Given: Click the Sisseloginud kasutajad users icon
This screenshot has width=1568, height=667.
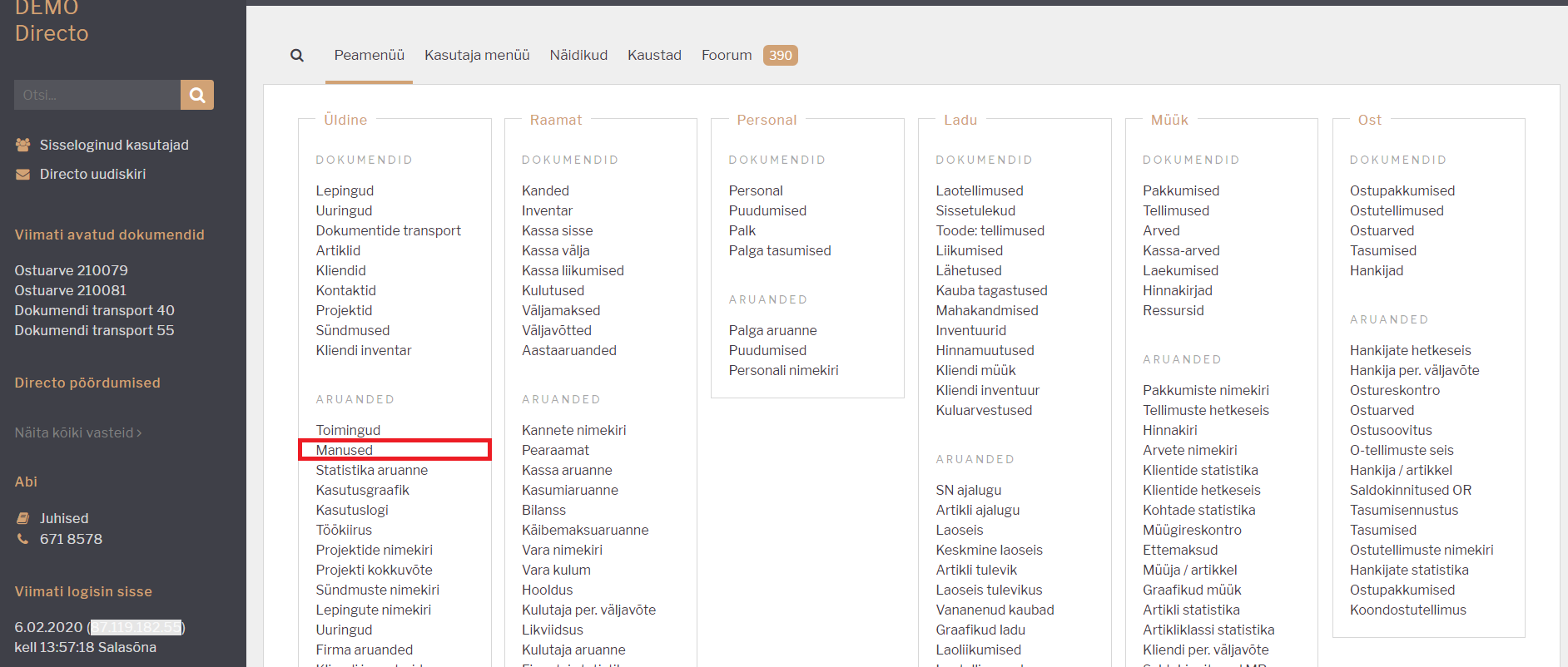Looking at the screenshot, I should pos(23,145).
